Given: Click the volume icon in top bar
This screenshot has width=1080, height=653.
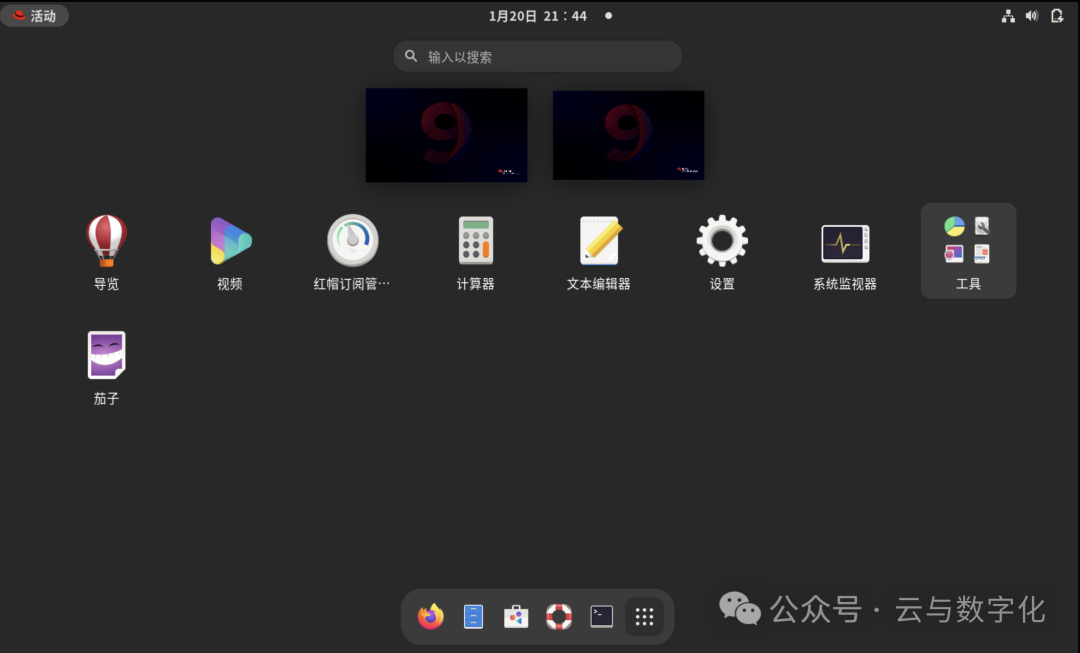Looking at the screenshot, I should pyautogui.click(x=1032, y=15).
